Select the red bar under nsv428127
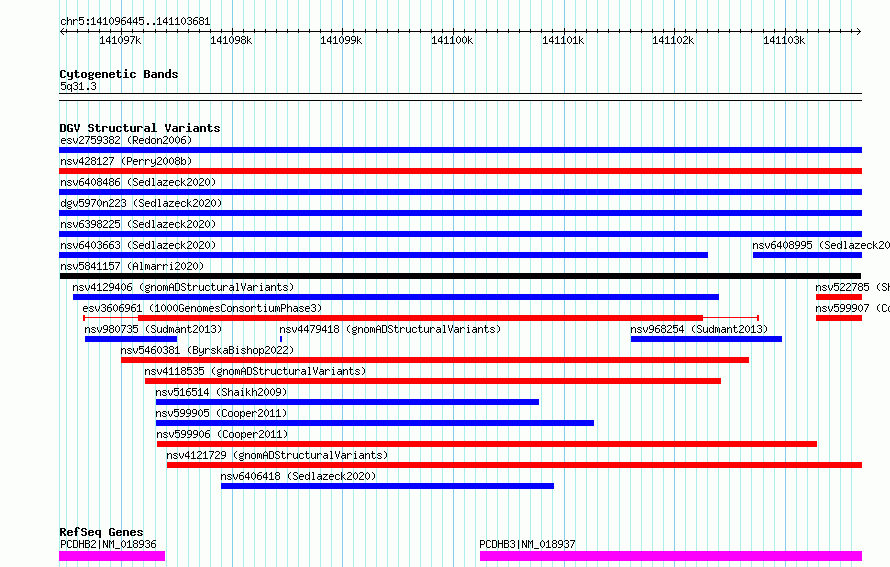The image size is (890, 567). (x=460, y=171)
